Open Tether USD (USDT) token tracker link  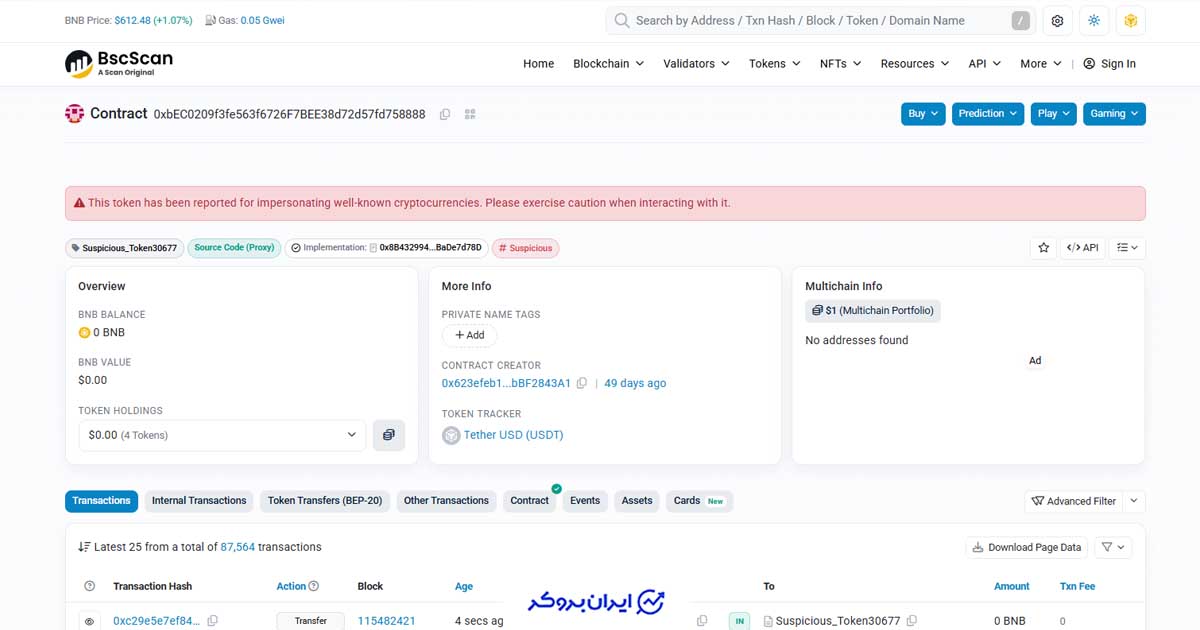pyautogui.click(x=513, y=435)
